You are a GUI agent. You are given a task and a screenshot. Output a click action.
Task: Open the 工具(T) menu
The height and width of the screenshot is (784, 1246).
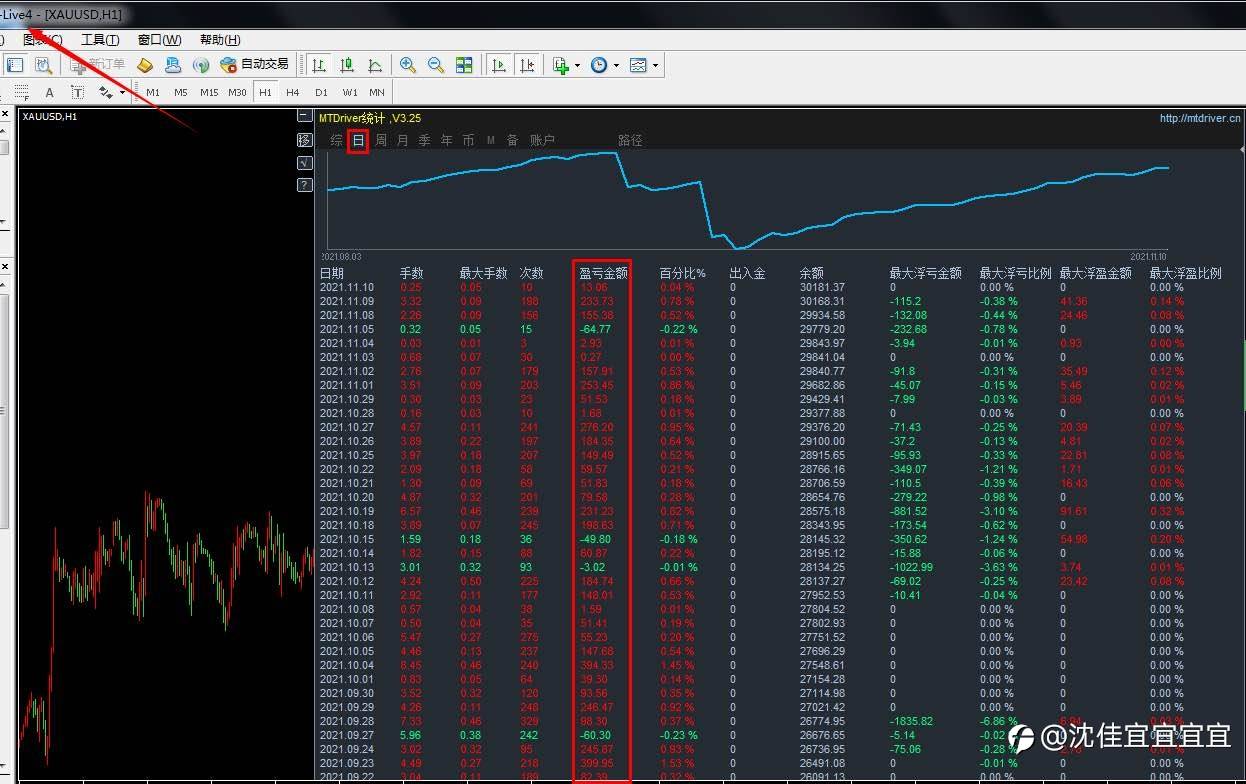point(100,40)
